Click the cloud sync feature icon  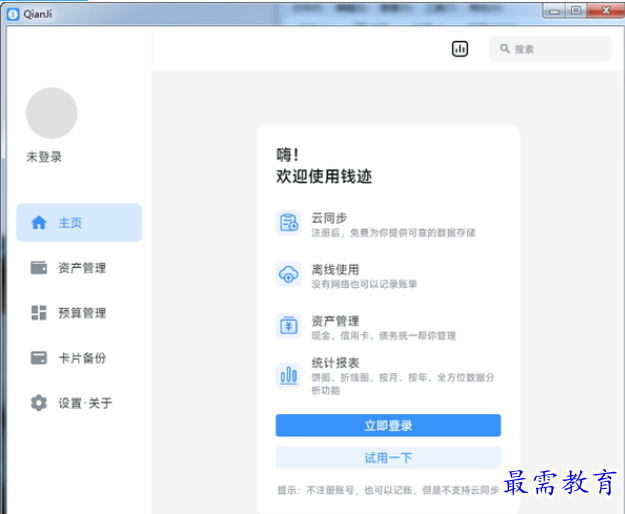click(289, 223)
